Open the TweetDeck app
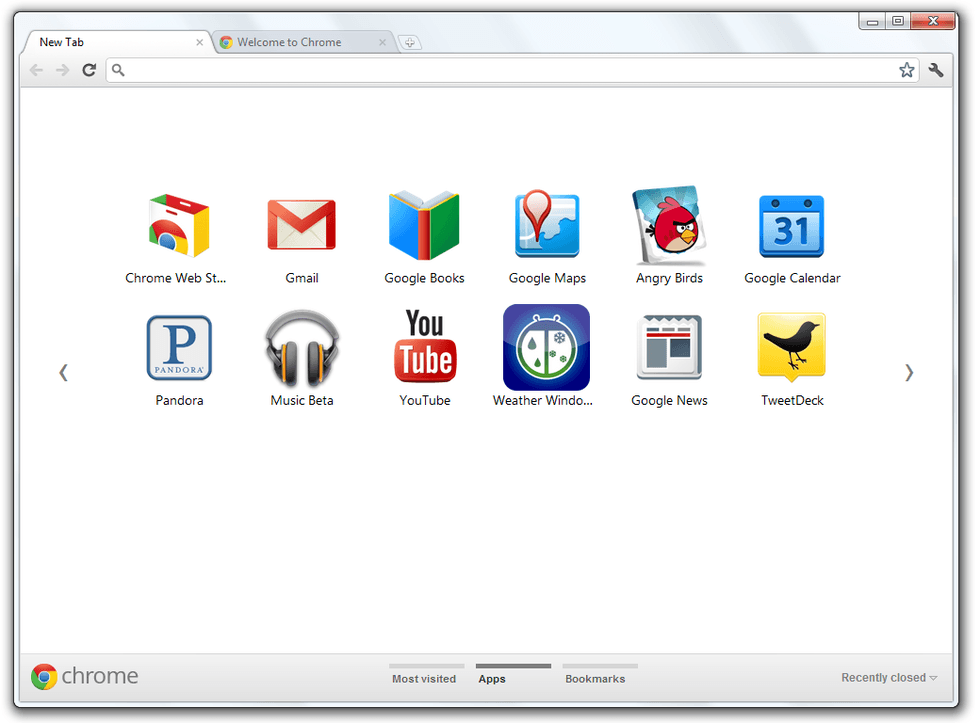 point(792,347)
